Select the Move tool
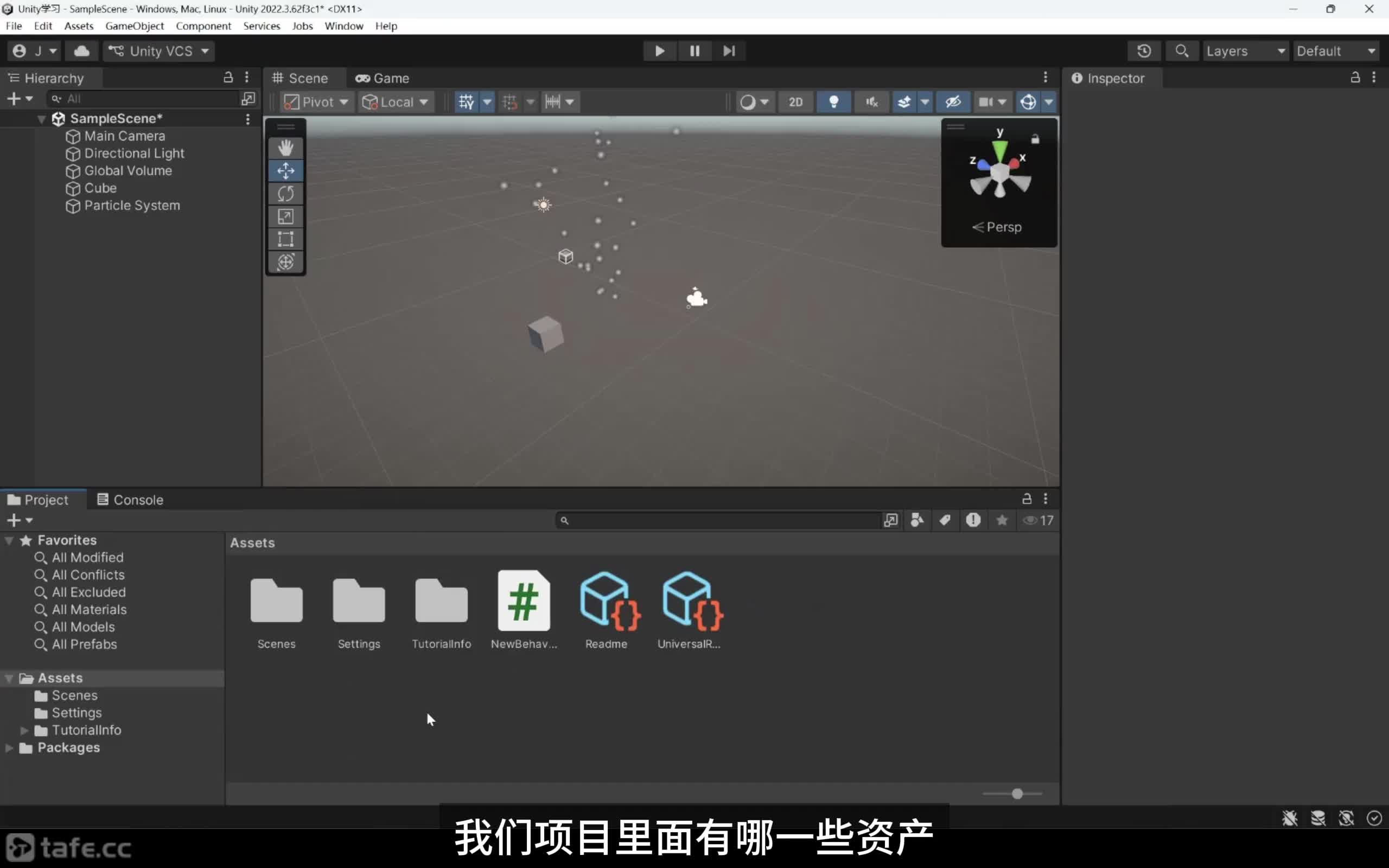The height and width of the screenshot is (868, 1389). (285, 170)
